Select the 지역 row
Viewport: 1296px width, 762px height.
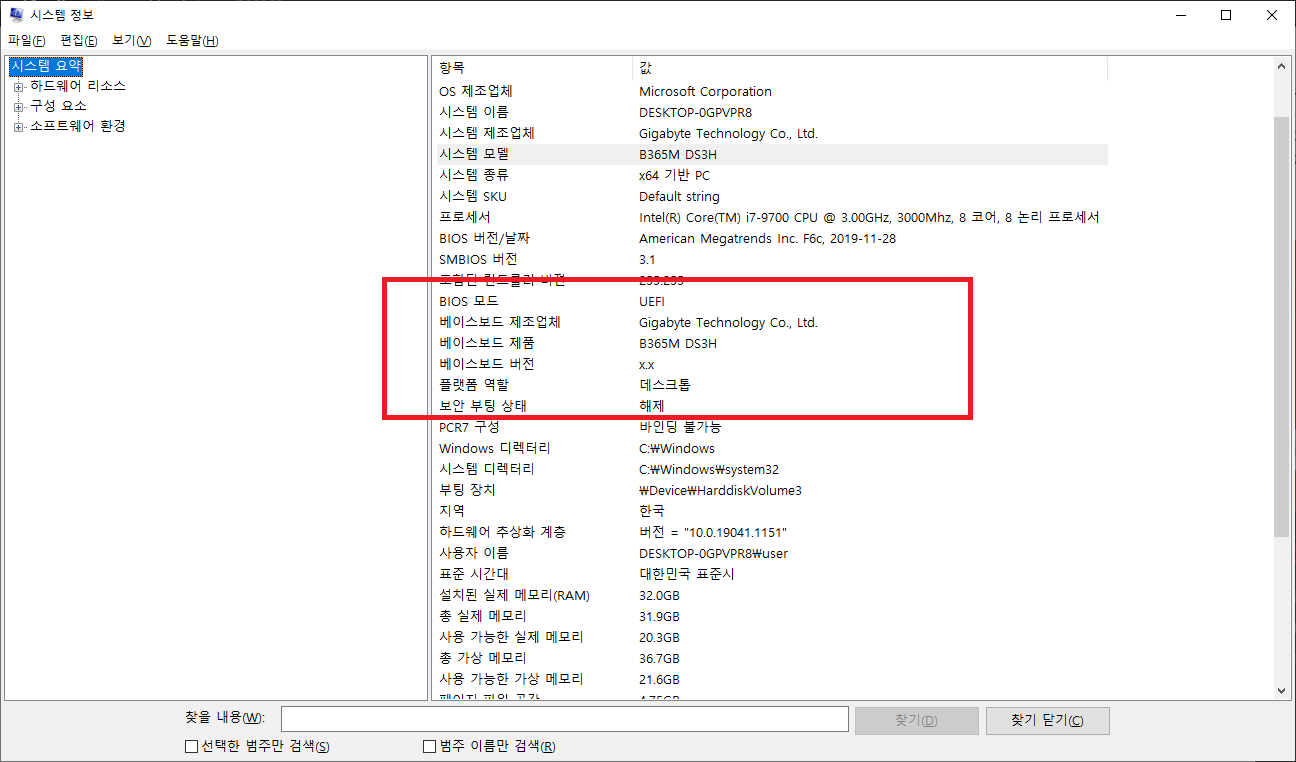coord(770,511)
